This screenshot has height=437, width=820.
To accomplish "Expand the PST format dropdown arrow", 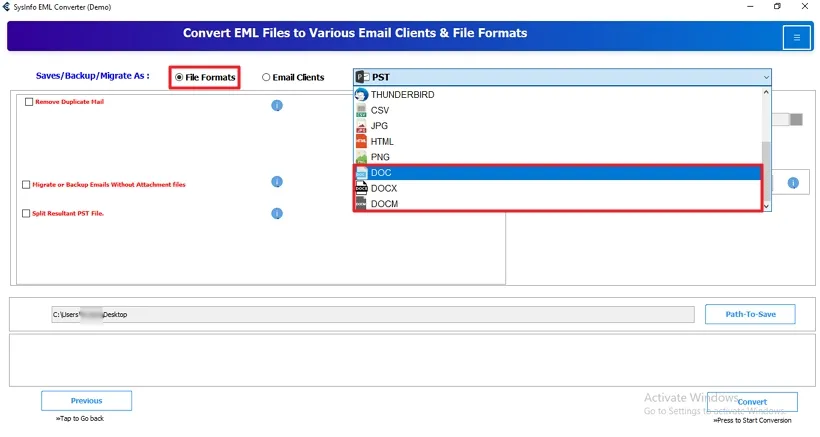I will coord(766,77).
